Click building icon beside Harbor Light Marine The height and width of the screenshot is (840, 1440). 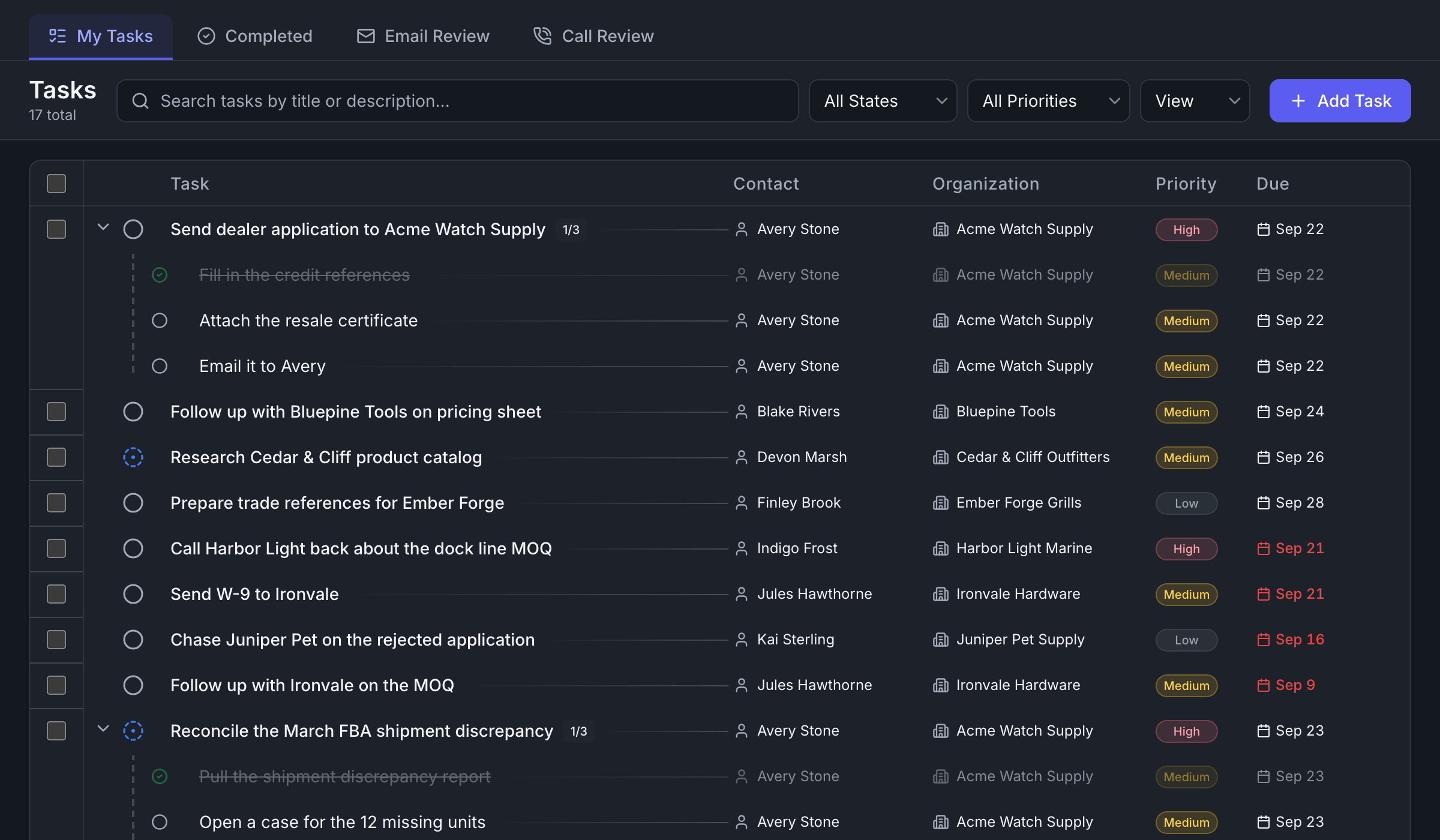click(941, 548)
